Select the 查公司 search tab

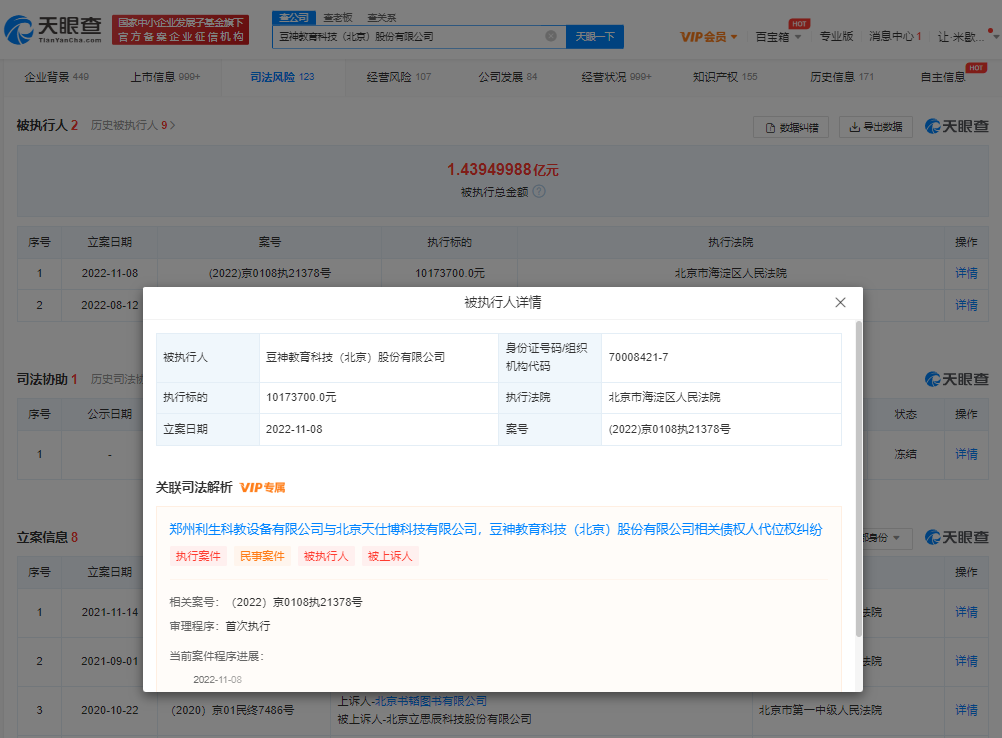(x=294, y=17)
